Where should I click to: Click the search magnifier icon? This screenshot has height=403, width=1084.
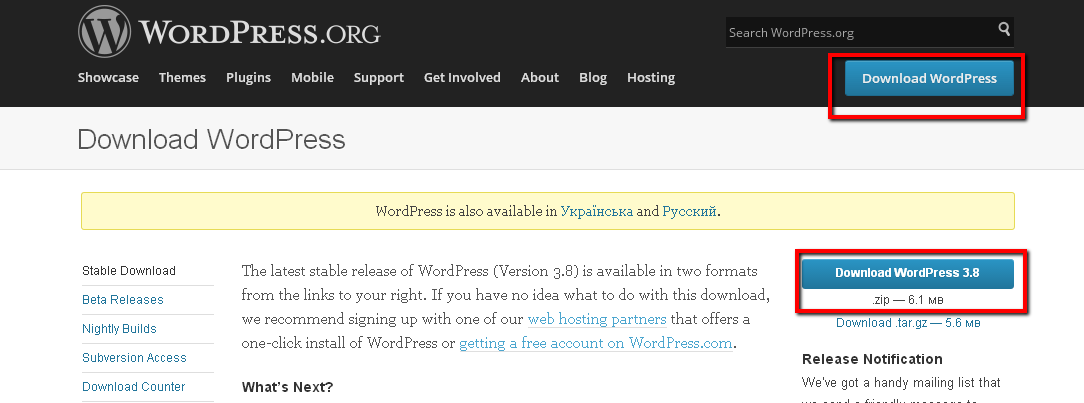pos(1004,29)
